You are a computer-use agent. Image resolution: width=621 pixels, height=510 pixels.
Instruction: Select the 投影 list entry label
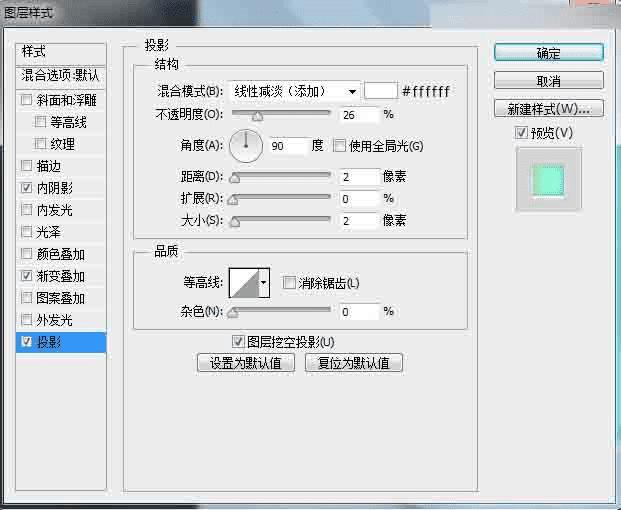click(x=49, y=342)
